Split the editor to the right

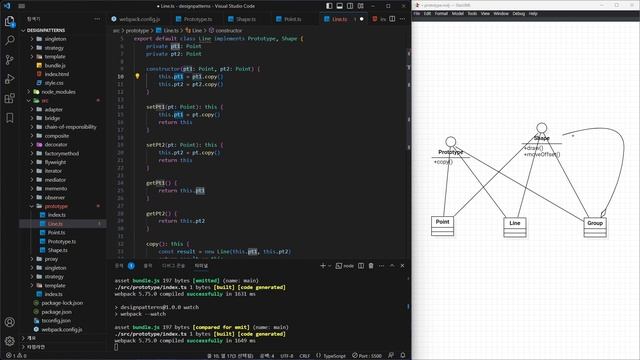(x=392, y=19)
